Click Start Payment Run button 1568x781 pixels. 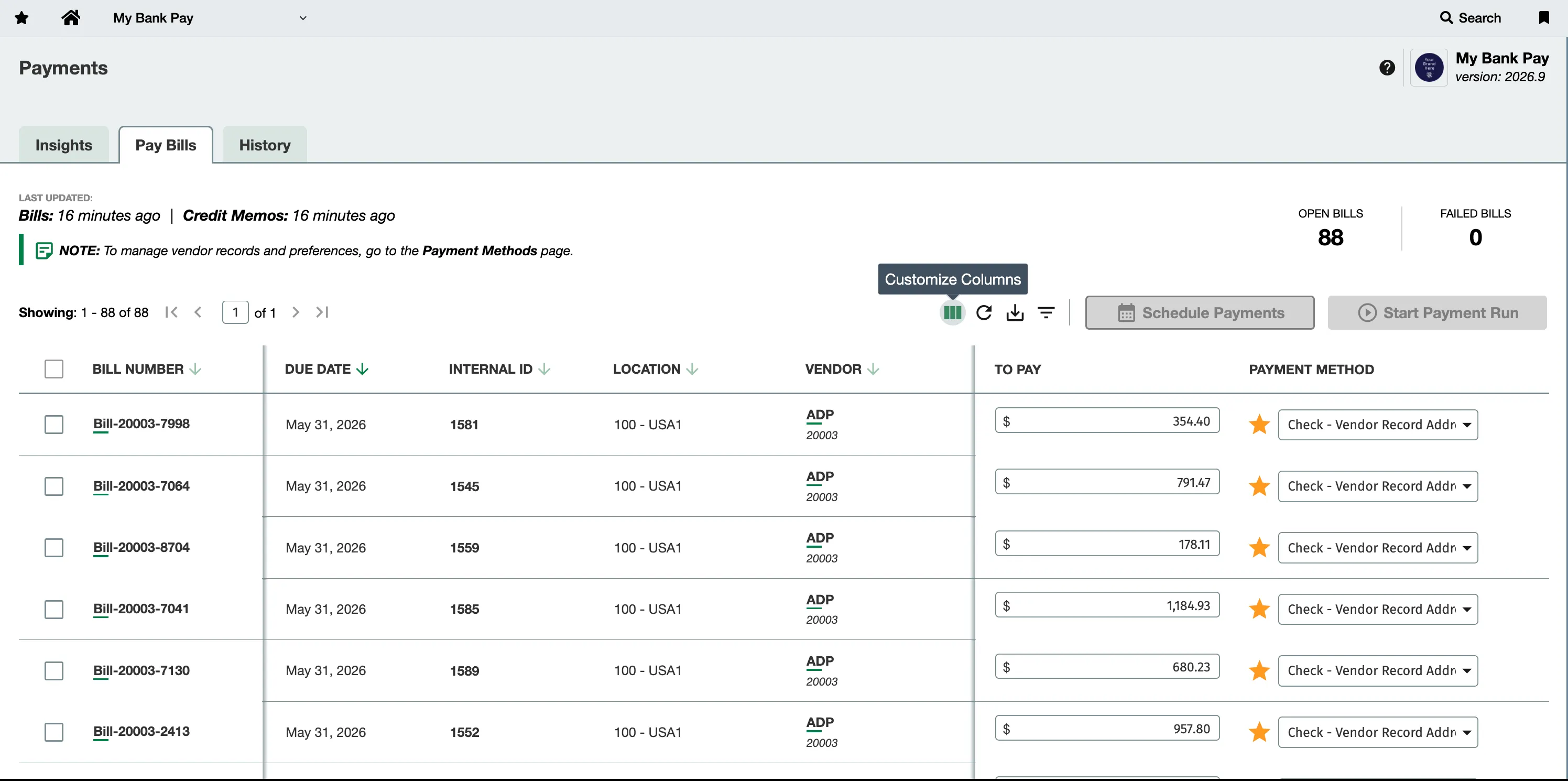click(1437, 313)
